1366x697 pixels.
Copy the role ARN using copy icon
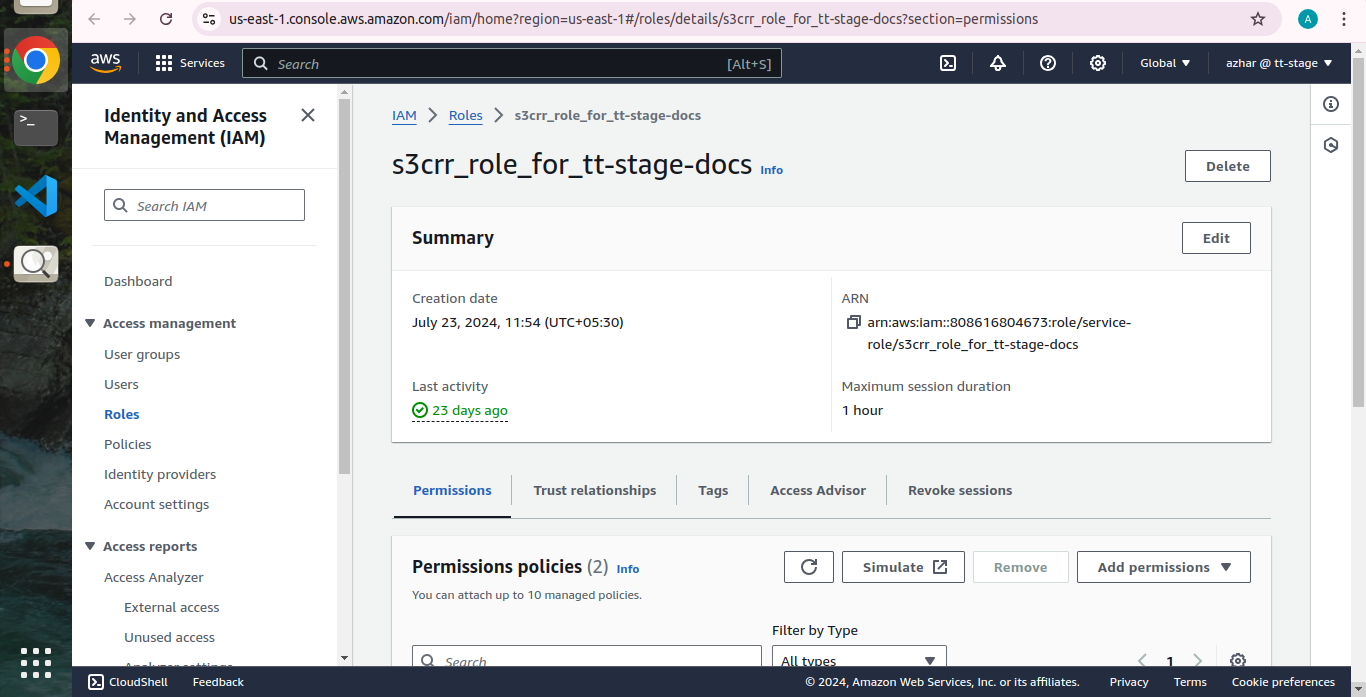(853, 323)
